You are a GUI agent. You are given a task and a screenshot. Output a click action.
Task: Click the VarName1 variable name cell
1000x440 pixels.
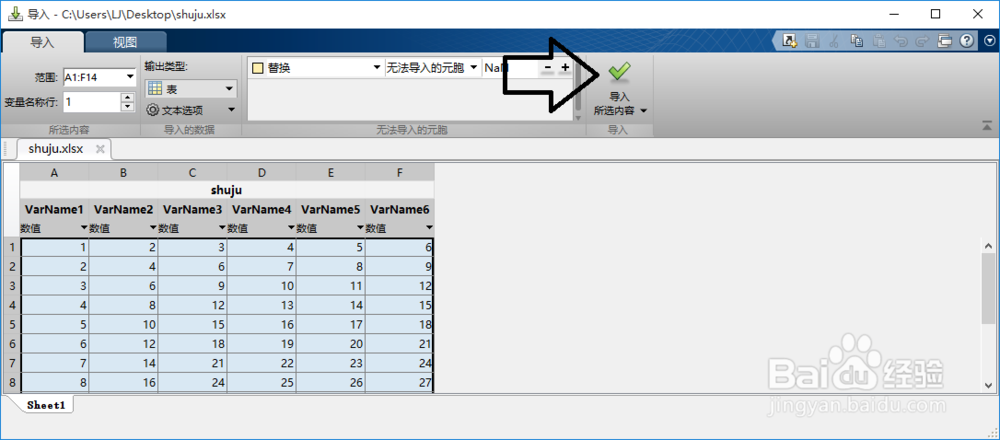[x=54, y=210]
